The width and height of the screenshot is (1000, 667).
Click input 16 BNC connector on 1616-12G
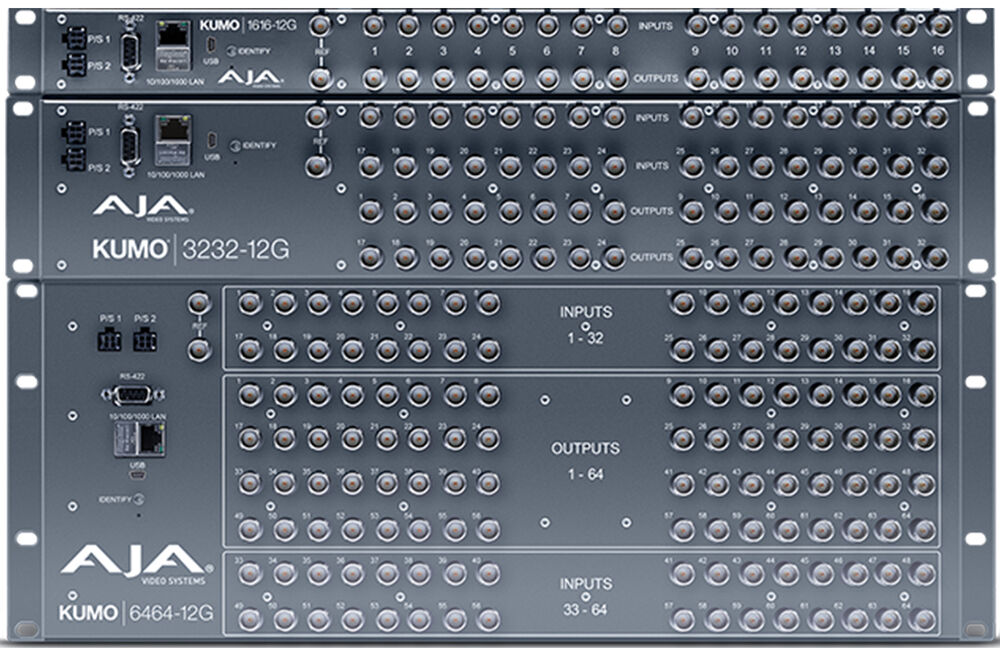click(938, 26)
